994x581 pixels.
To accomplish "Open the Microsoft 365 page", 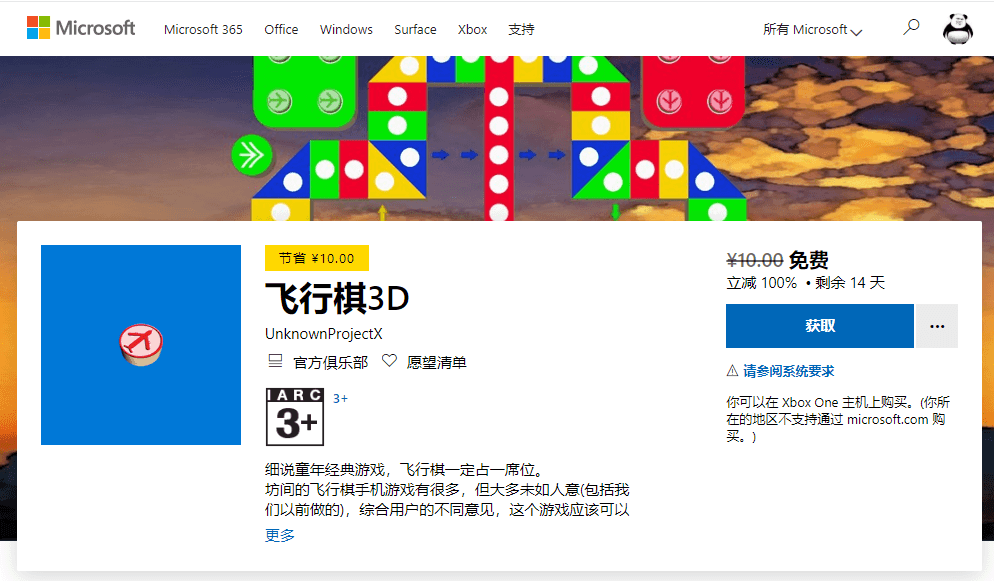I will (x=203, y=30).
